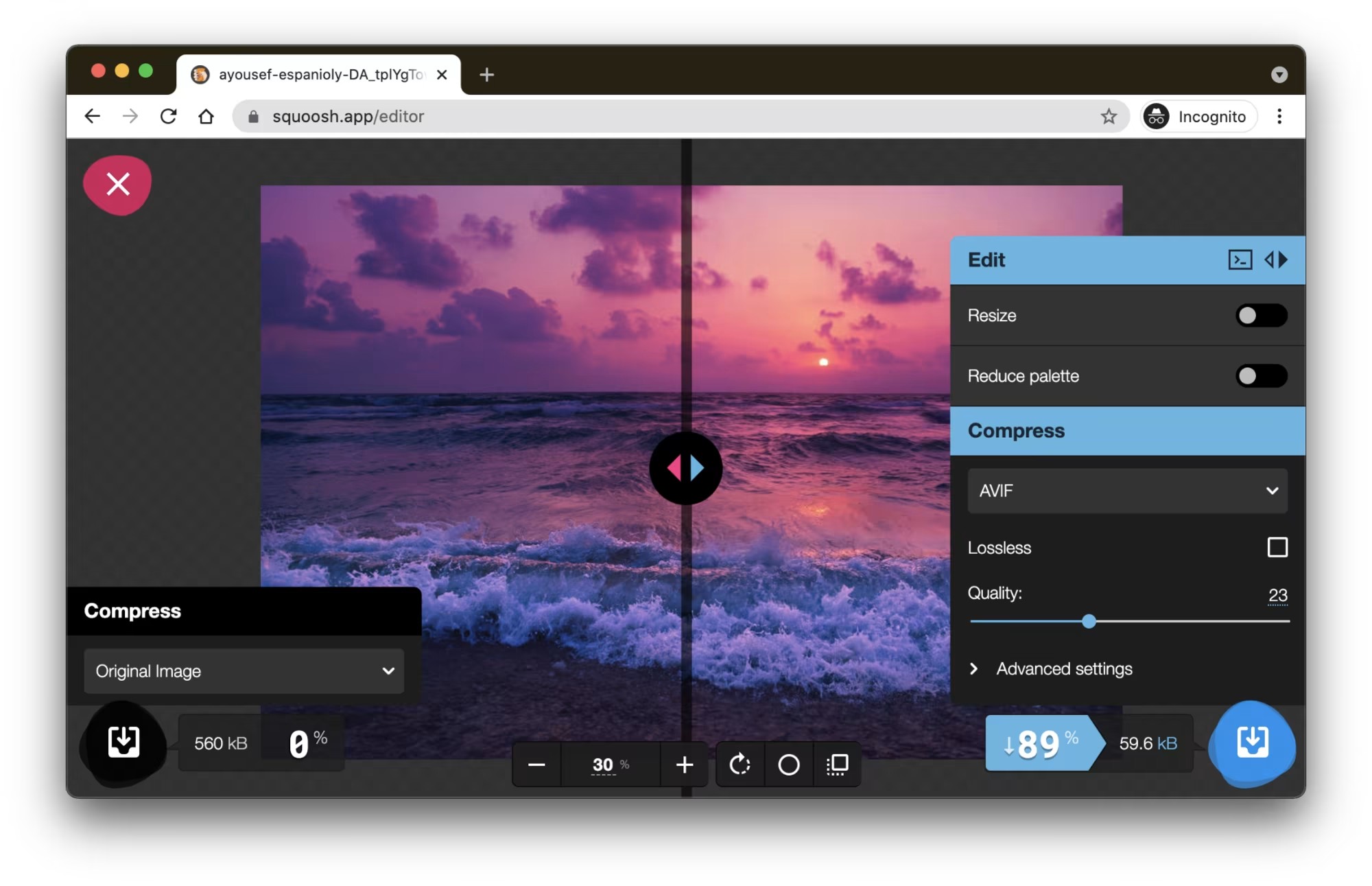Viewport: 1372px width, 886px height.
Task: Click the image comparison split handle
Action: tap(686, 468)
